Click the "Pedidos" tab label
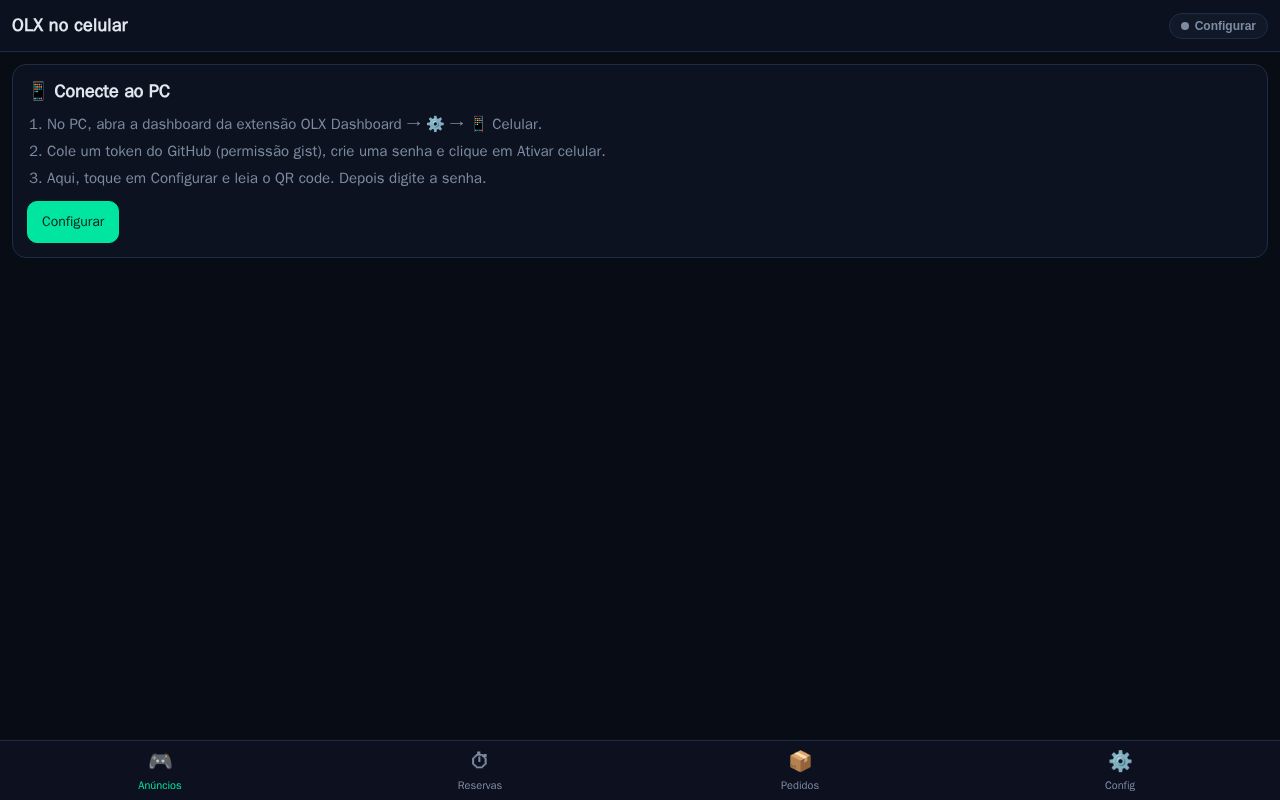1280x800 pixels. [x=800, y=785]
